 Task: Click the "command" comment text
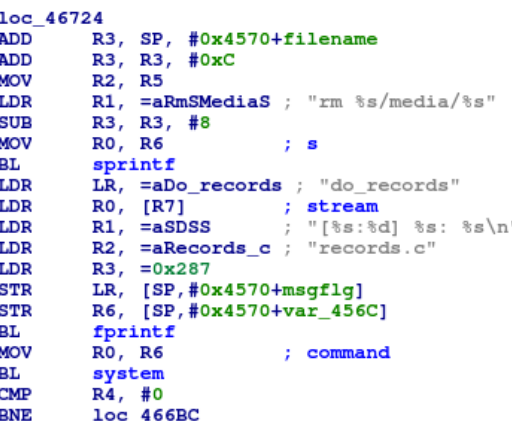[348, 353]
